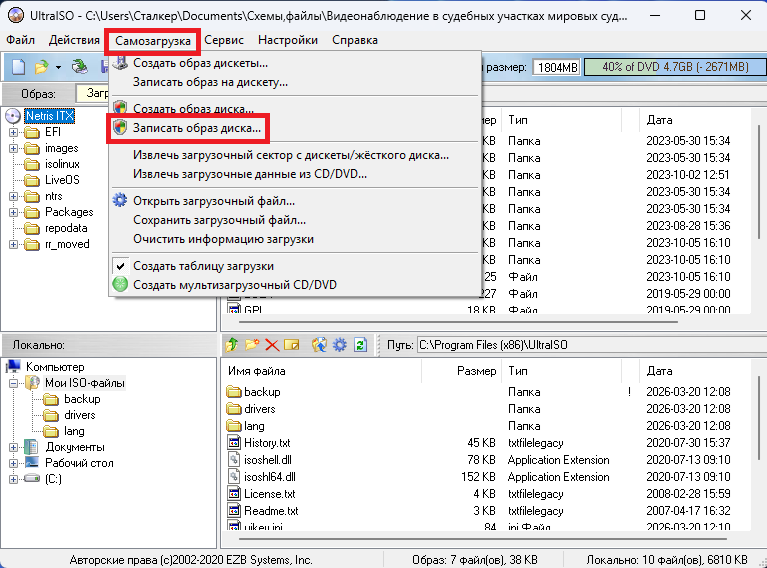The image size is (767, 568).
Task: Click the 1804MB total size field
Action: (557, 67)
